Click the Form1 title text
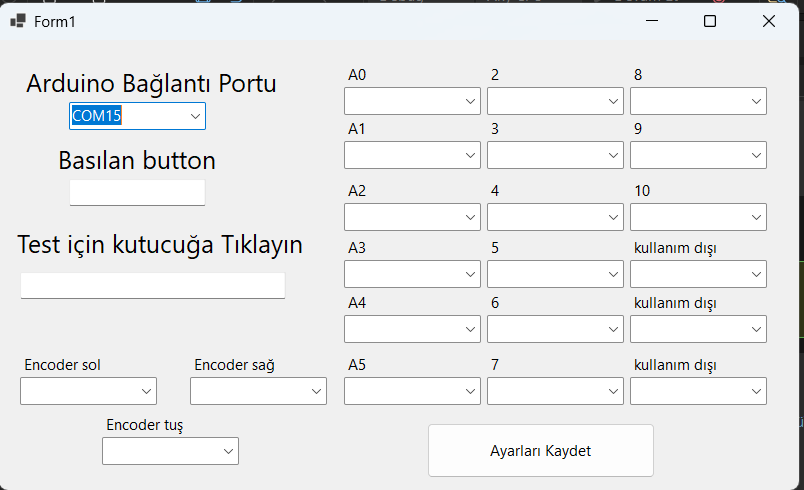 54,22
